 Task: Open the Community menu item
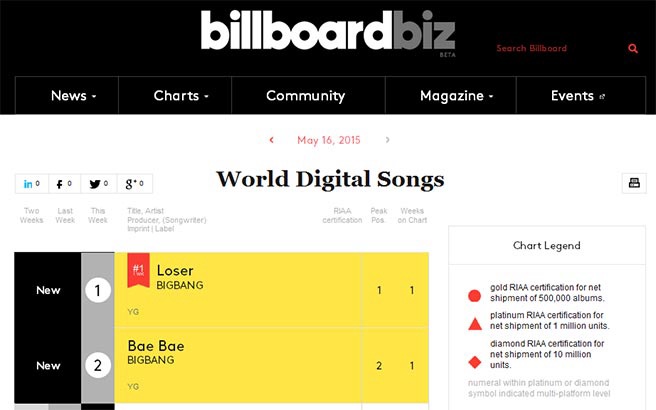pyautogui.click(x=305, y=96)
